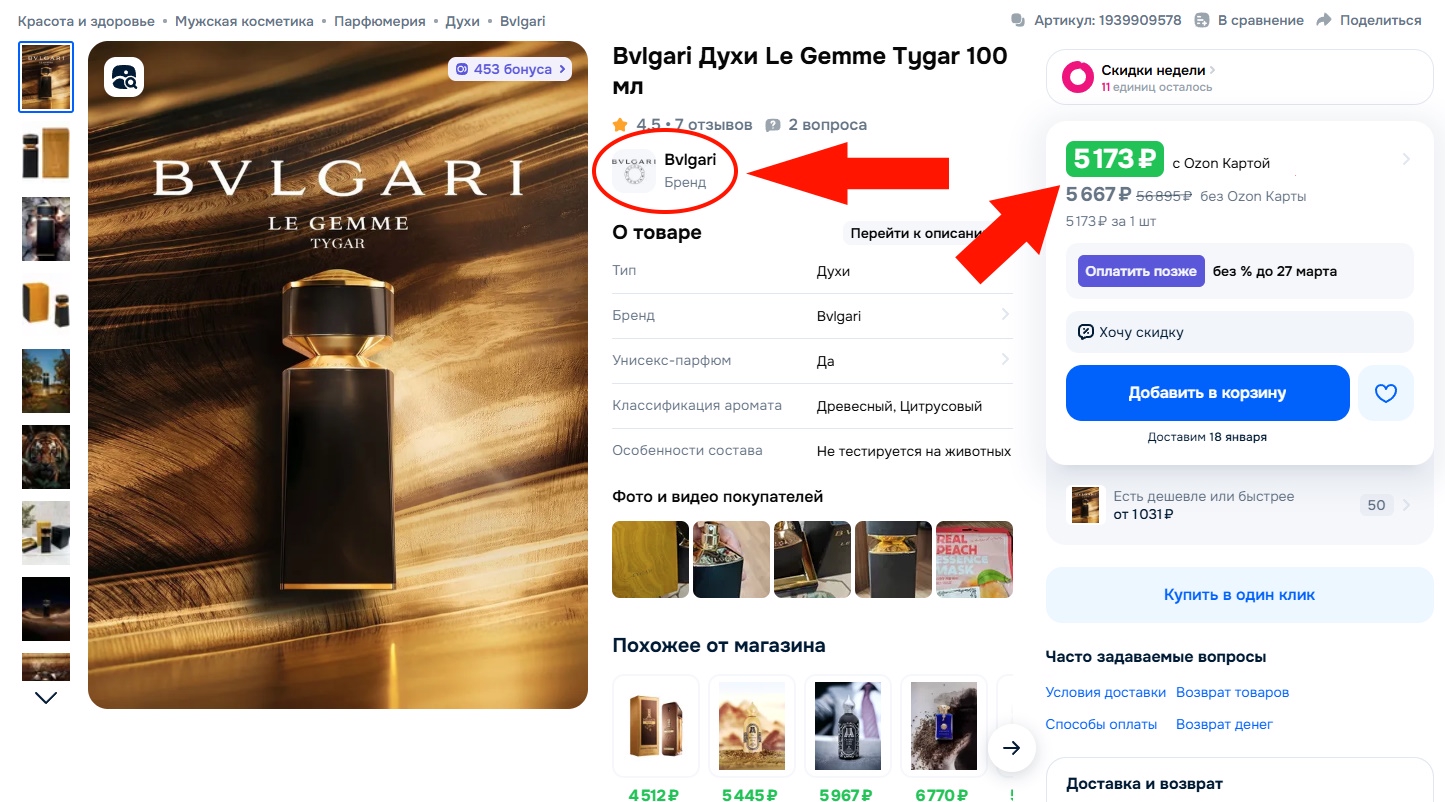
Task: Open first customer photo showing golden box
Action: point(650,560)
